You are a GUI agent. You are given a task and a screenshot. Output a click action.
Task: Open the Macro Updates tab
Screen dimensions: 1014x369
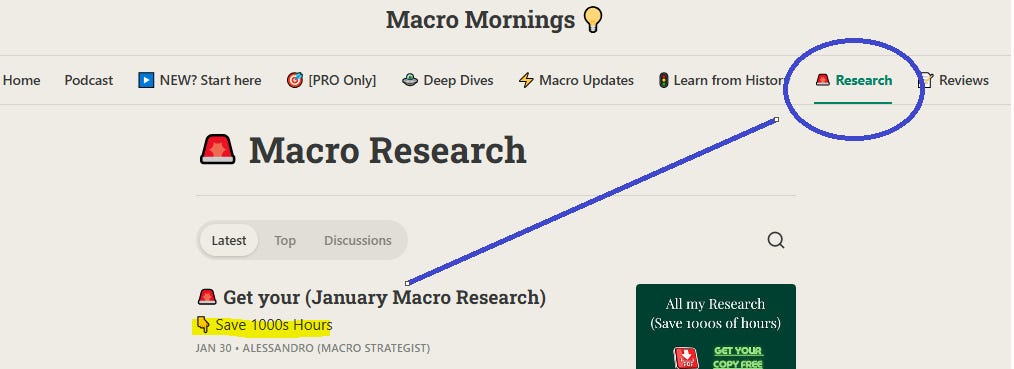click(x=576, y=81)
